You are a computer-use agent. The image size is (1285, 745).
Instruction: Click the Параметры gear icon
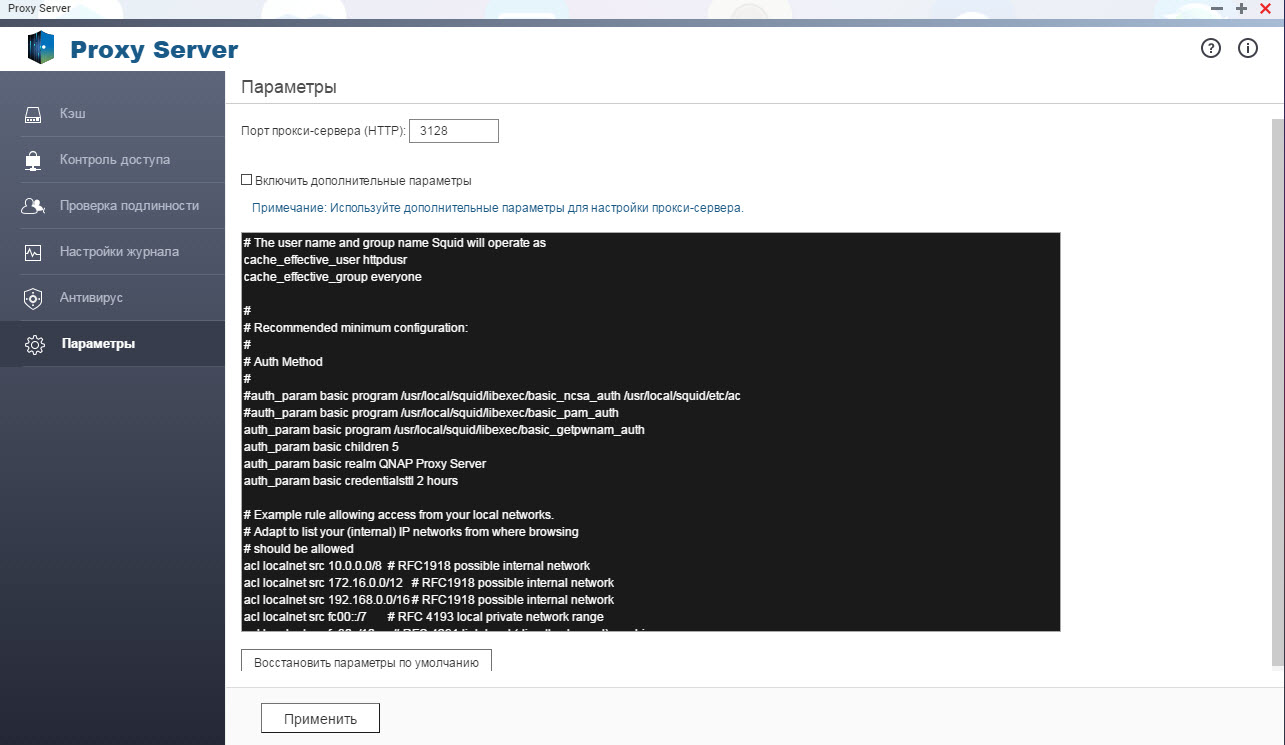tap(34, 345)
